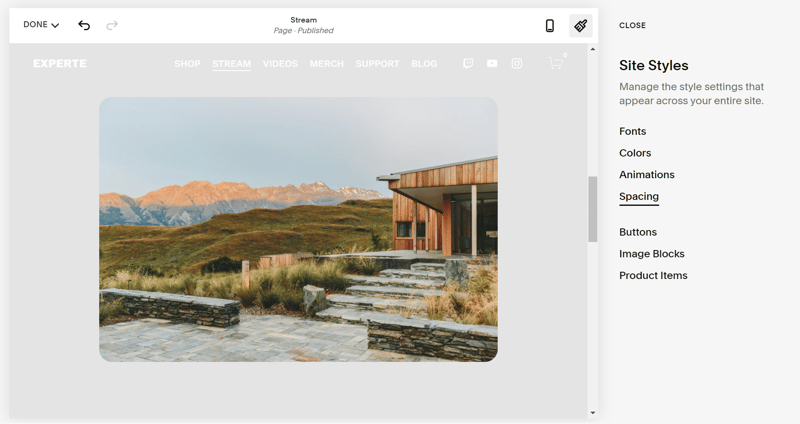This screenshot has height=424, width=800.
Task: Open the Twitch social icon link
Action: 468,63
